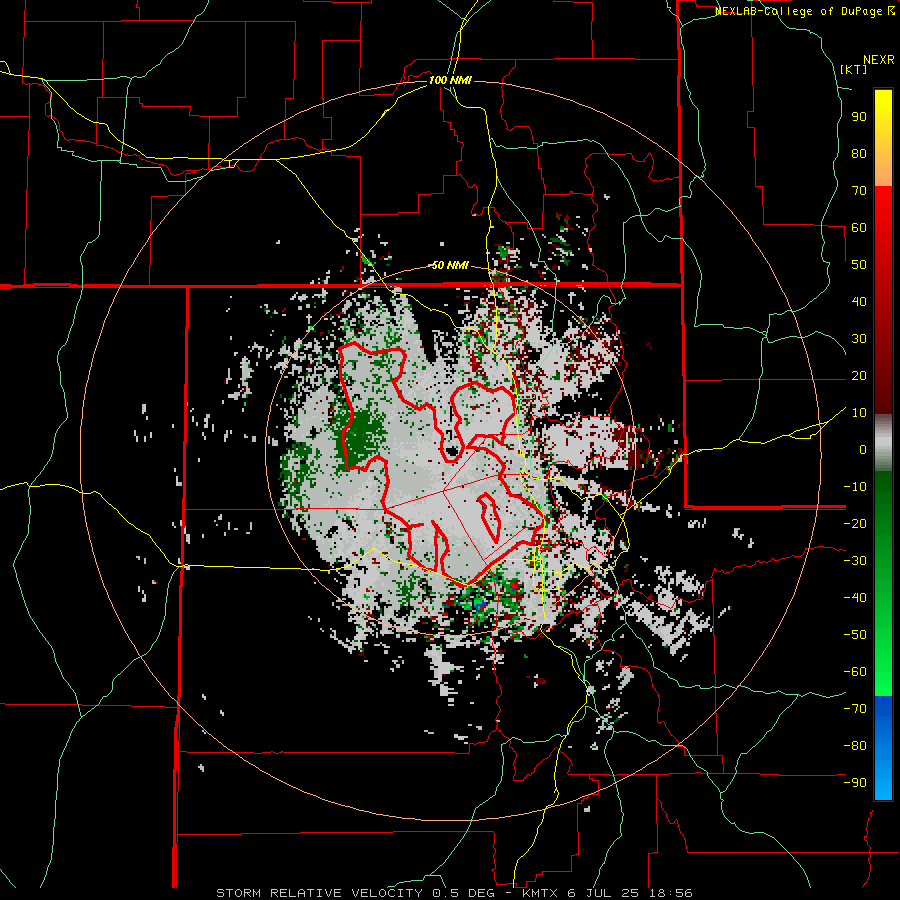900x900 pixels.
Task: Click the "NEXLAB-College of DuPage" header text
Action: pos(798,11)
